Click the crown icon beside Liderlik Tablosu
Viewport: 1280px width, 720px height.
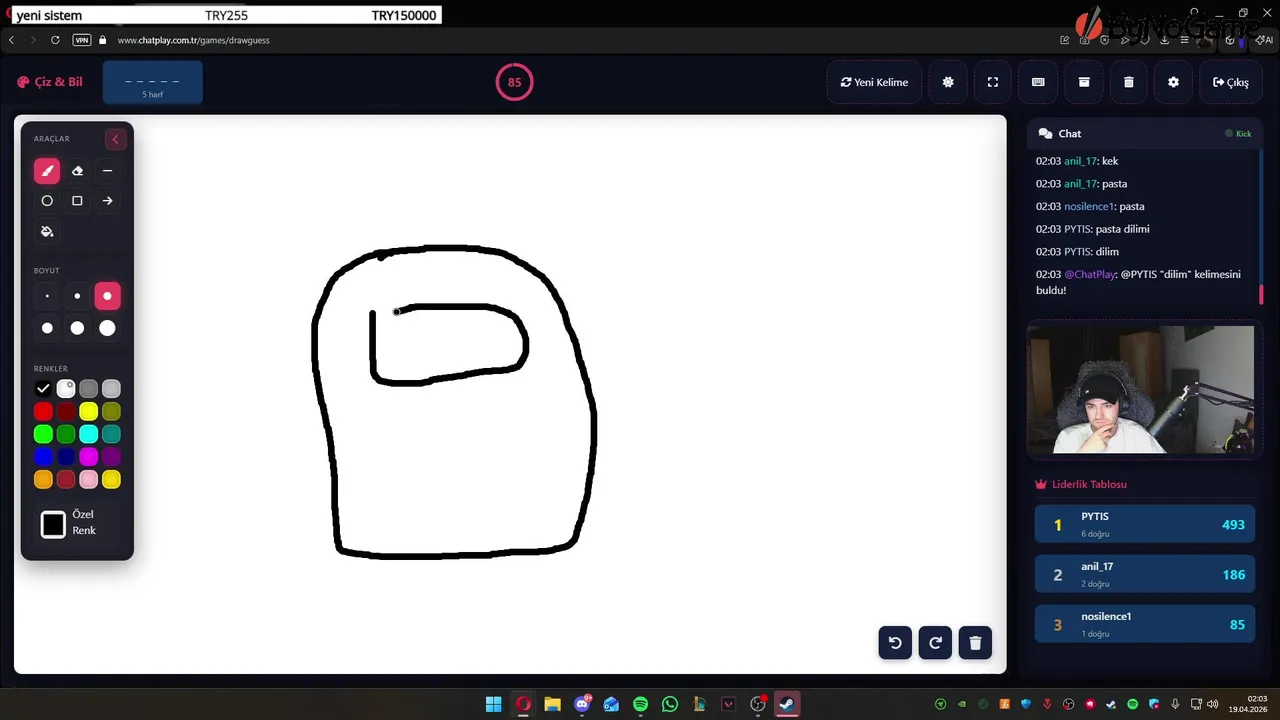point(1041,484)
